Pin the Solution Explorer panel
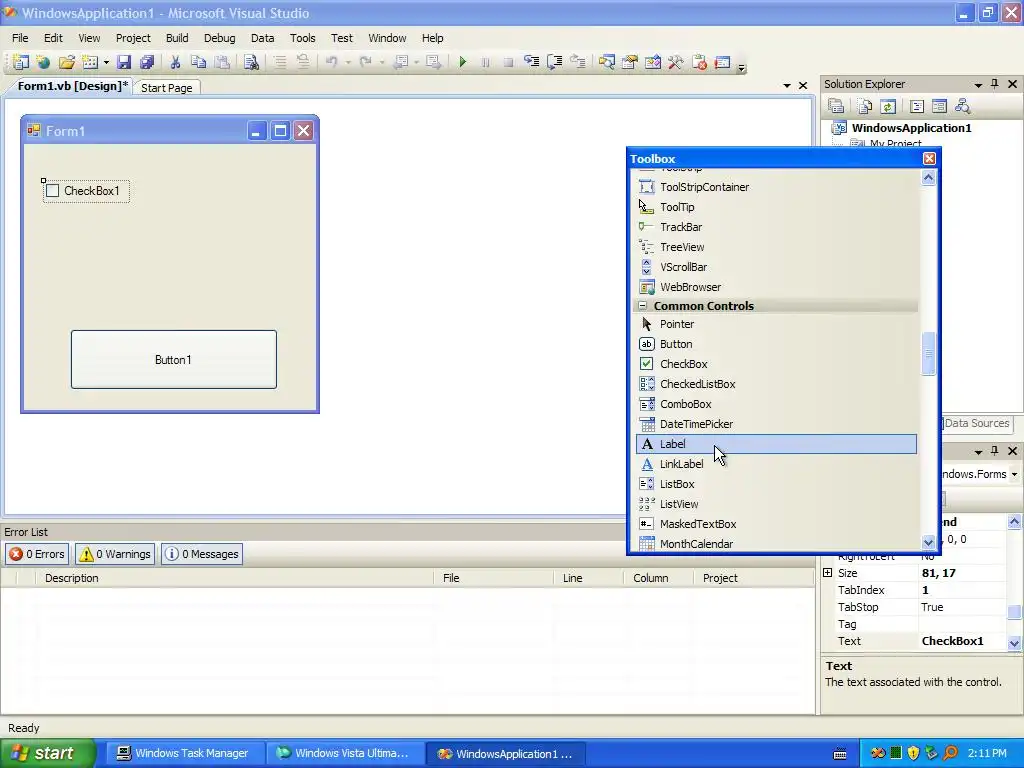Viewport: 1024px width, 768px height. pos(995,84)
